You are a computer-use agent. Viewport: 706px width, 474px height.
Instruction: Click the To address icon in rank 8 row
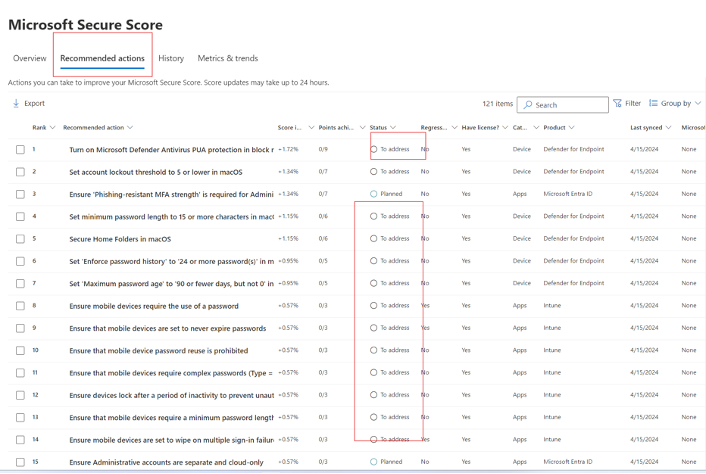point(374,305)
